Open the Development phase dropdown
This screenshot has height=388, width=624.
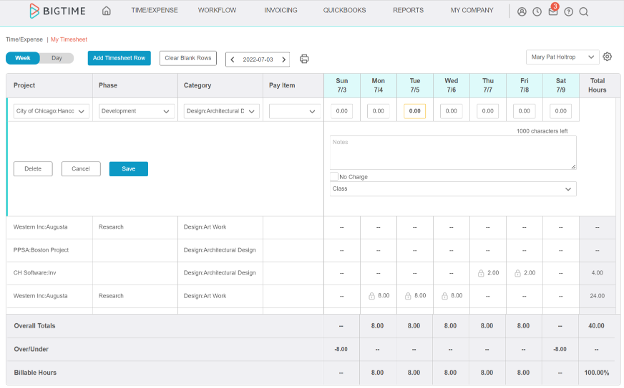(136, 111)
